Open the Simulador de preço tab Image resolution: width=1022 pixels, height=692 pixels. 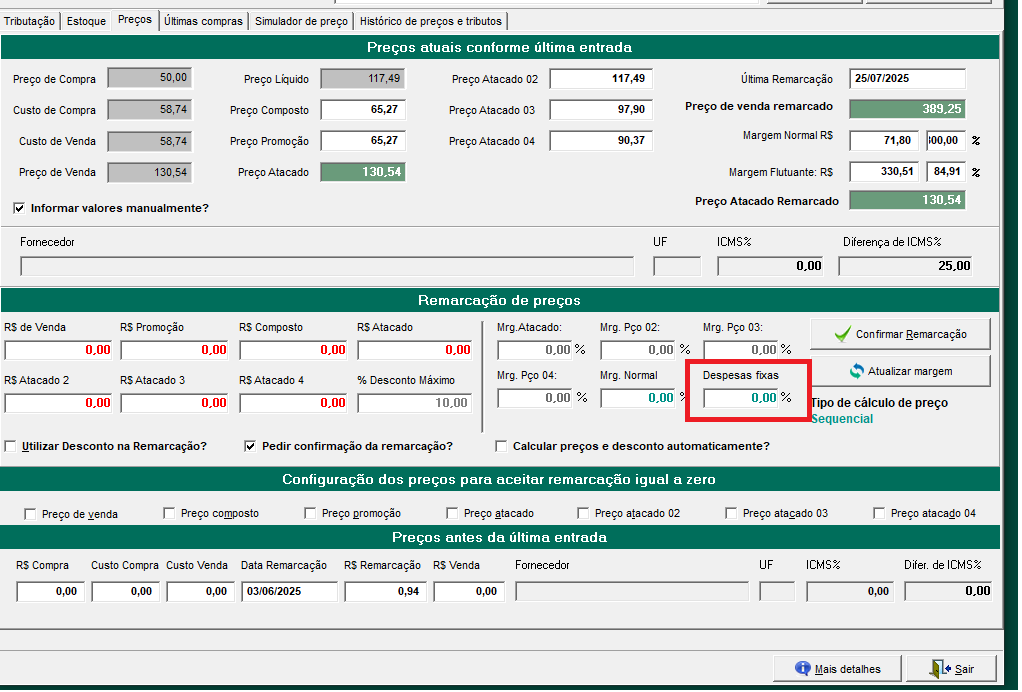coord(301,21)
